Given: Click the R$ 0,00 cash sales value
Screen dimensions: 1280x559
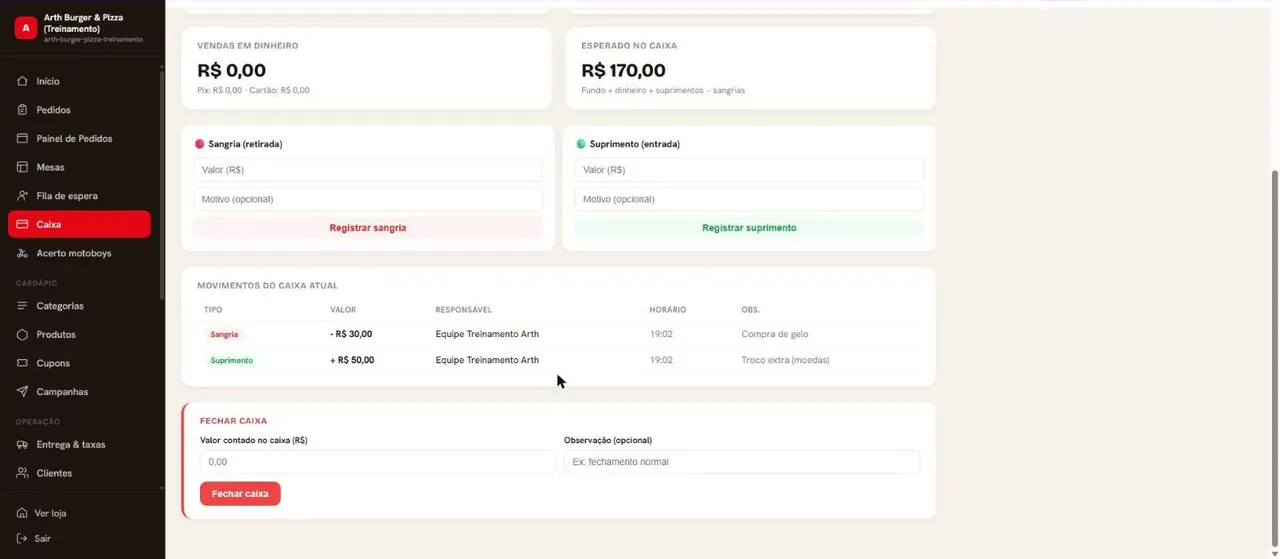Looking at the screenshot, I should pyautogui.click(x=232, y=71).
